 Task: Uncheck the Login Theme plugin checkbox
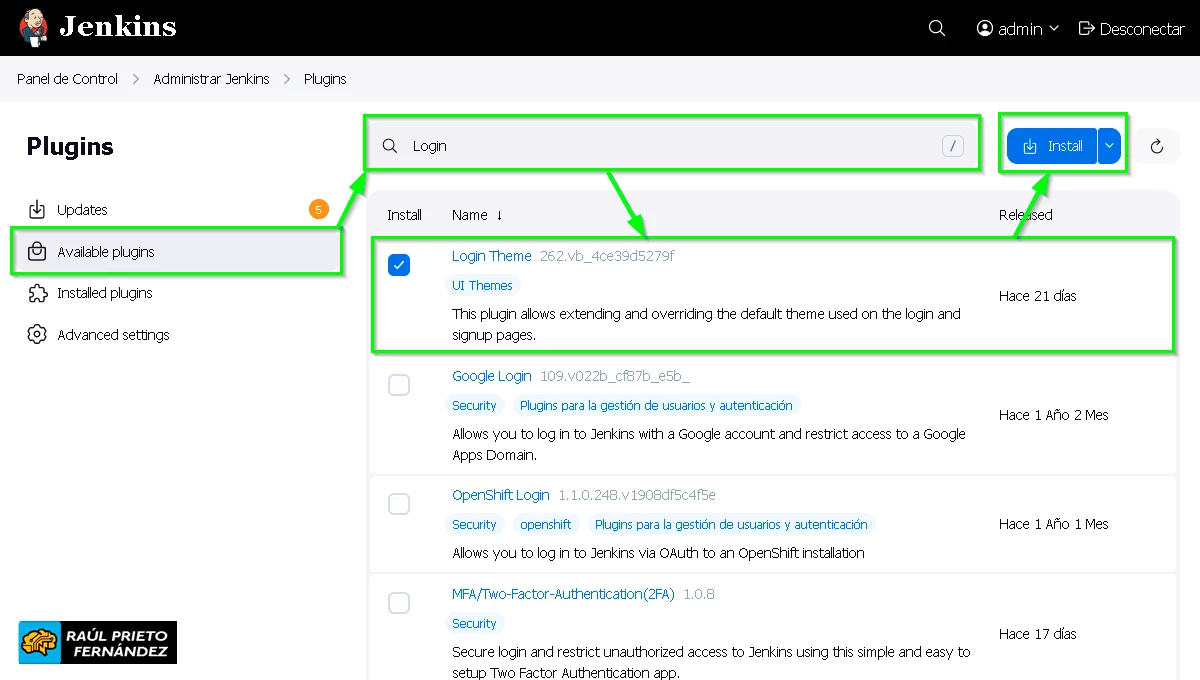[x=399, y=265]
